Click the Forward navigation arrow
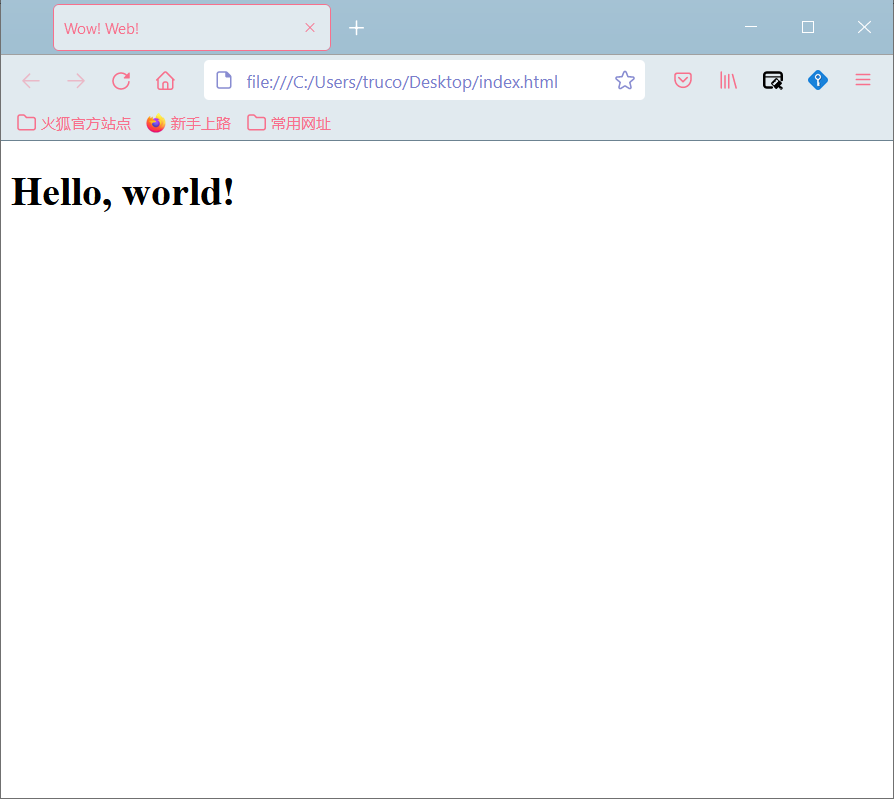894x799 pixels. click(x=76, y=81)
